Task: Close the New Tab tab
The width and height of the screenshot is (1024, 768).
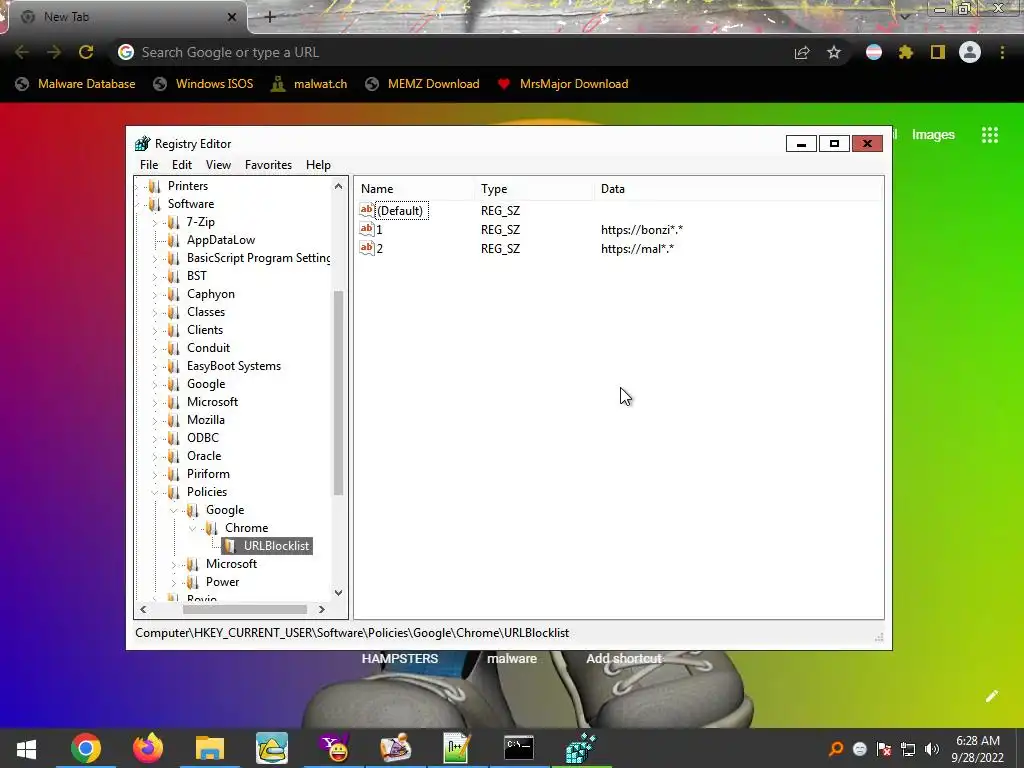Action: (232, 17)
